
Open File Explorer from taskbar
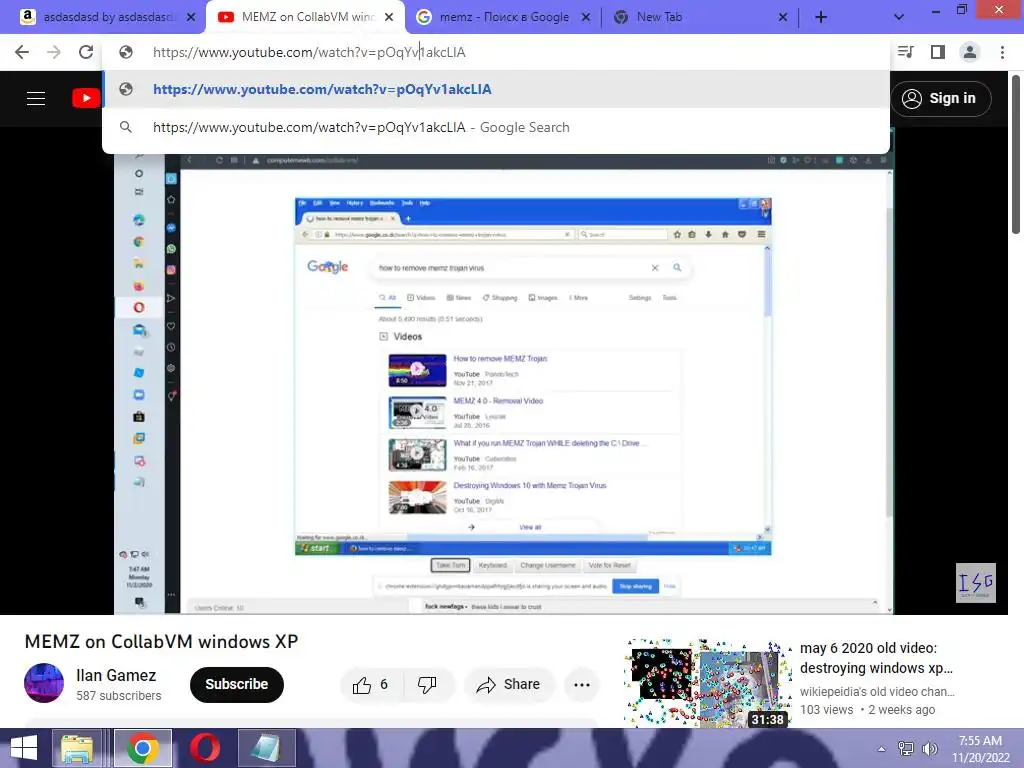77,748
